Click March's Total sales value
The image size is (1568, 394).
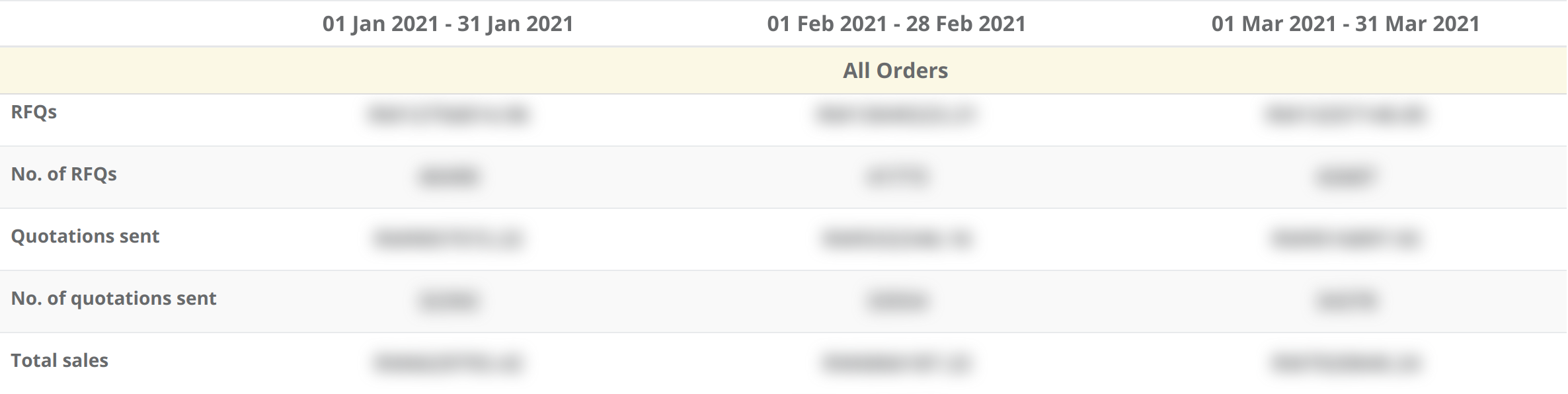[1345, 363]
